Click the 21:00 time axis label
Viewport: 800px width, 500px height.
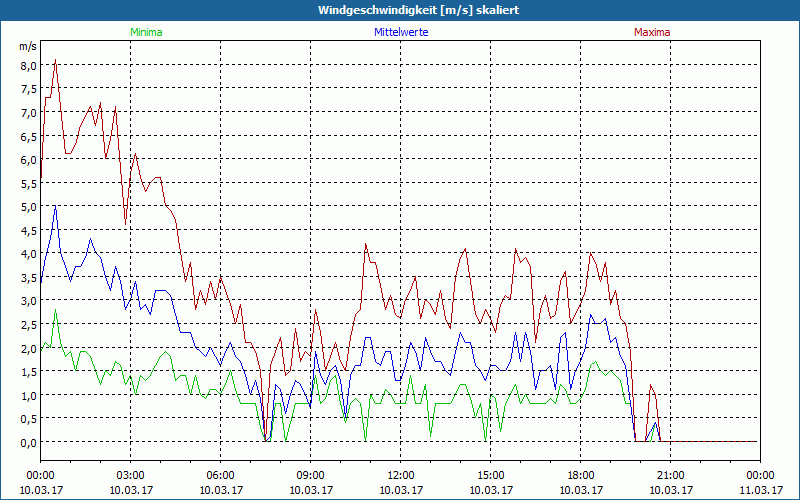coord(670,476)
